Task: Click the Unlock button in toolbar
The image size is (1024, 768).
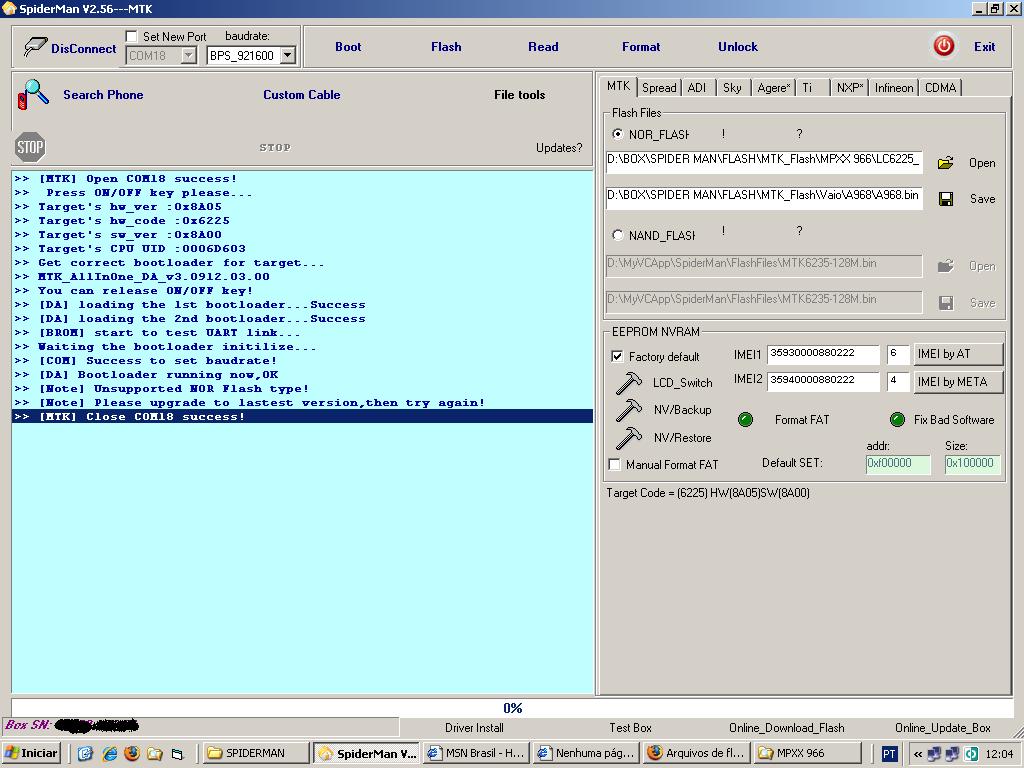Action: (737, 47)
